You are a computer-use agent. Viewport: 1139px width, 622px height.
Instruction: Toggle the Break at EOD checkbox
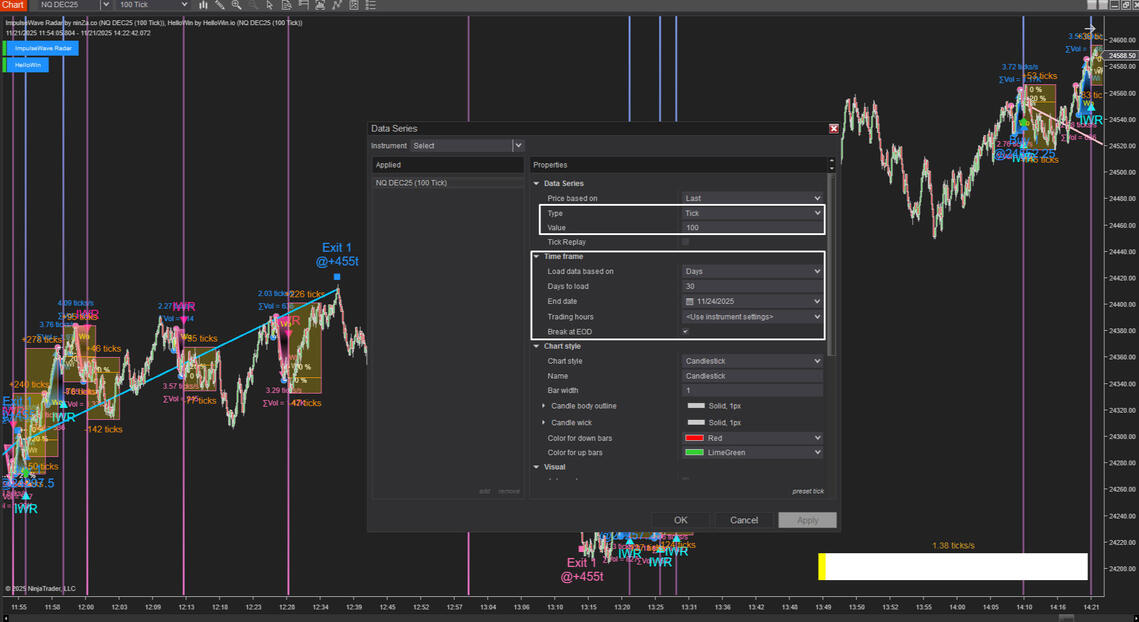pyautogui.click(x=685, y=331)
